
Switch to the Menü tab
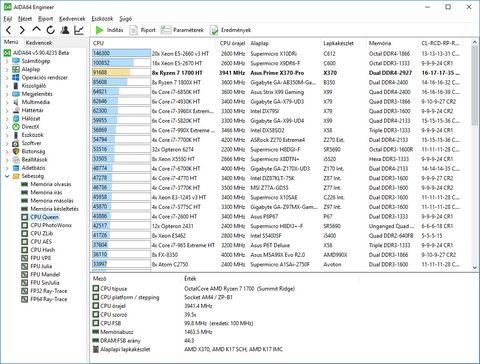click(11, 42)
